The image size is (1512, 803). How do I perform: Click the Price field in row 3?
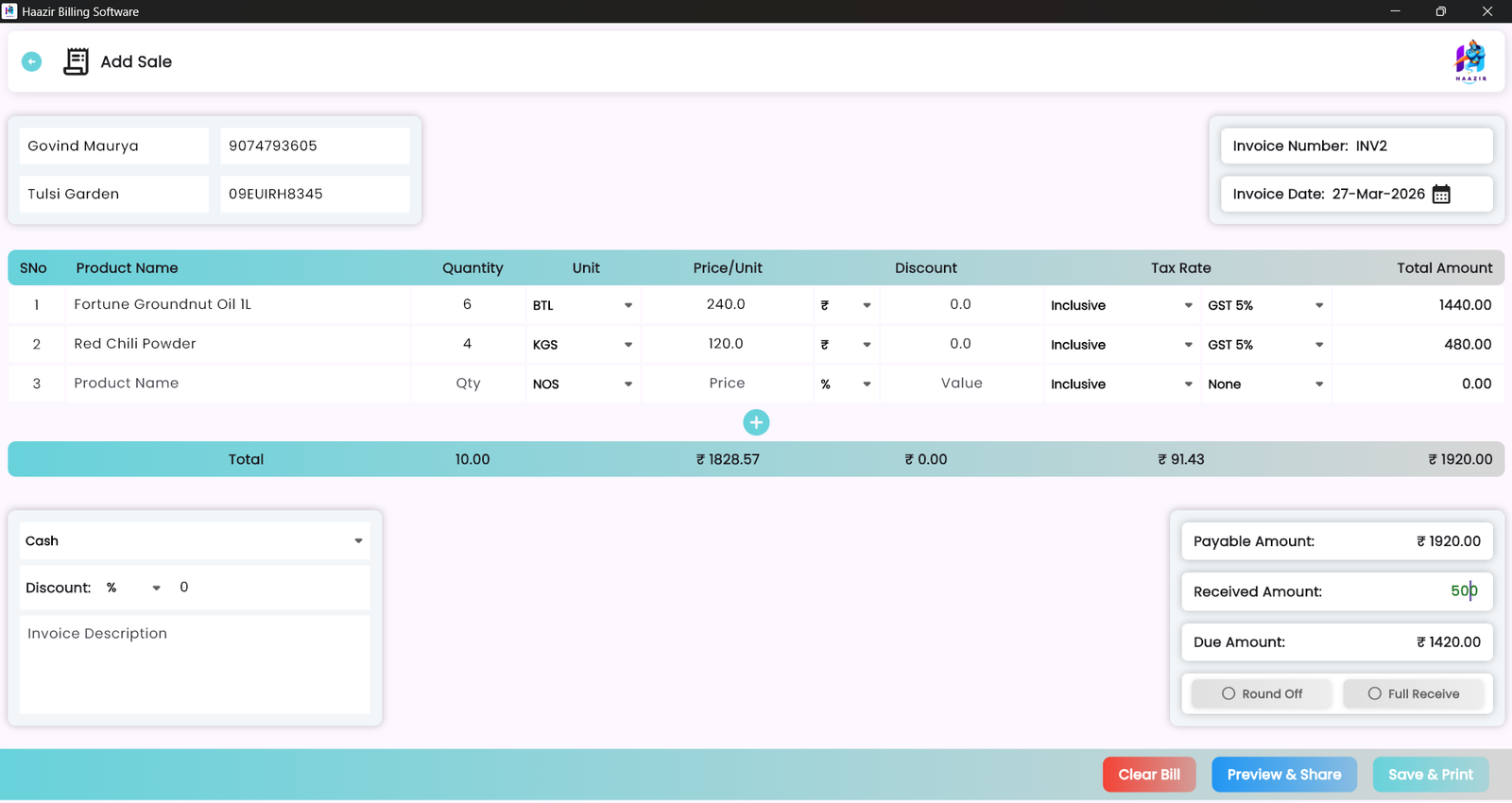(x=727, y=384)
